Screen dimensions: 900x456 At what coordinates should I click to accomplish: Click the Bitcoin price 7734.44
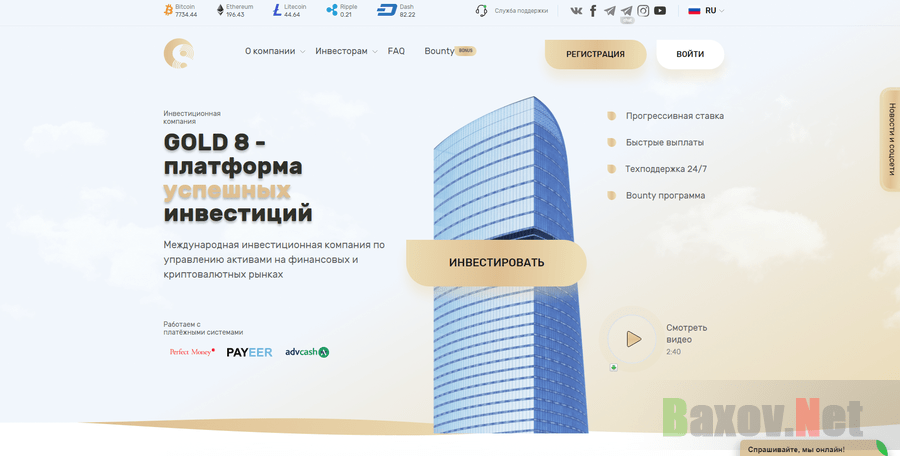[186, 14]
